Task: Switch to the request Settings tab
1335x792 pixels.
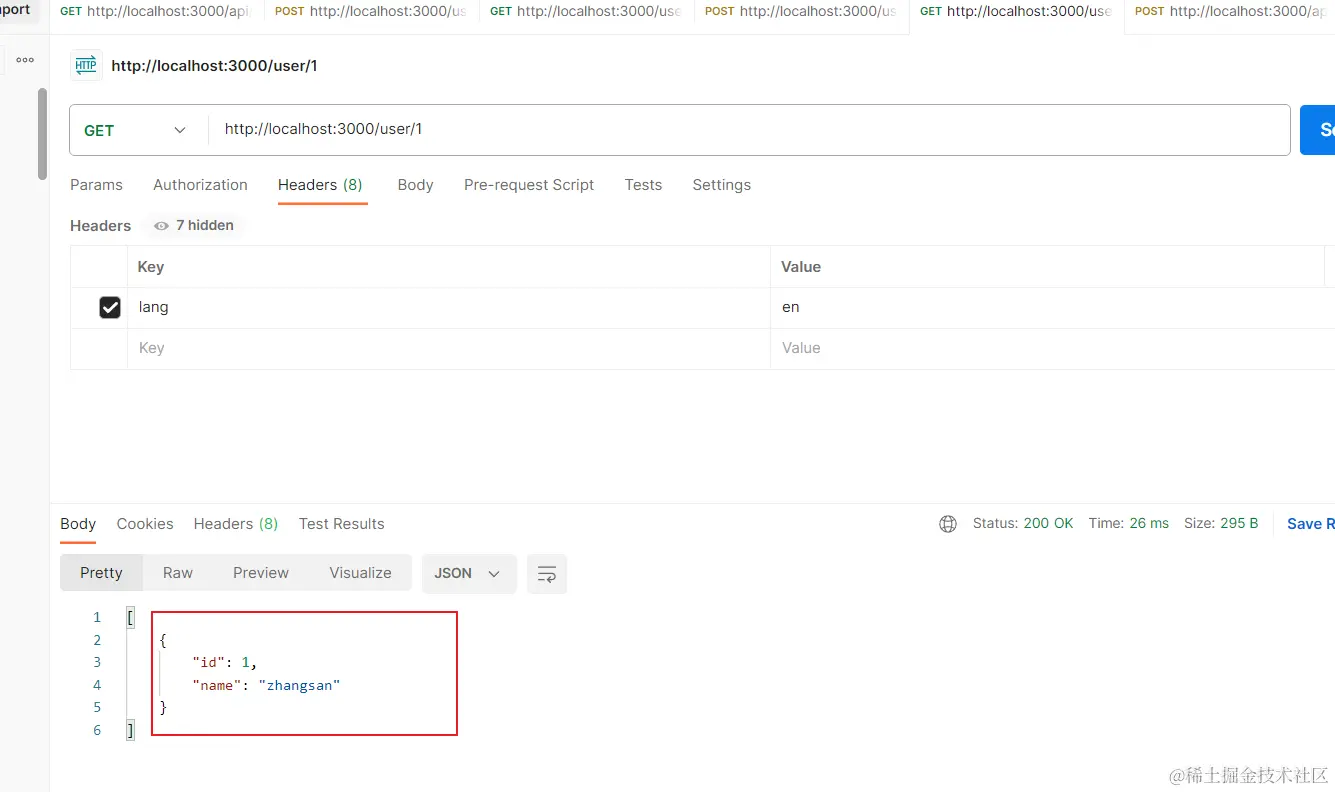Action: click(721, 185)
